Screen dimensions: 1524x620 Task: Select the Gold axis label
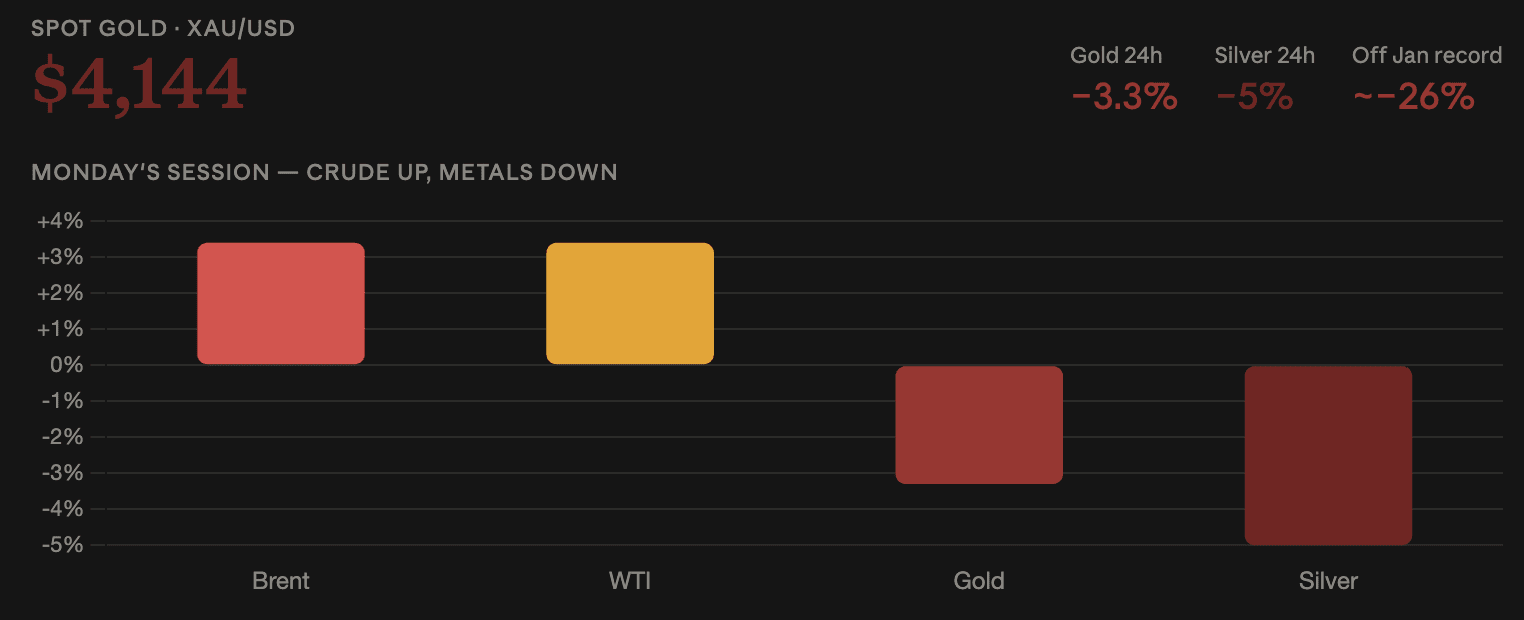(979, 581)
